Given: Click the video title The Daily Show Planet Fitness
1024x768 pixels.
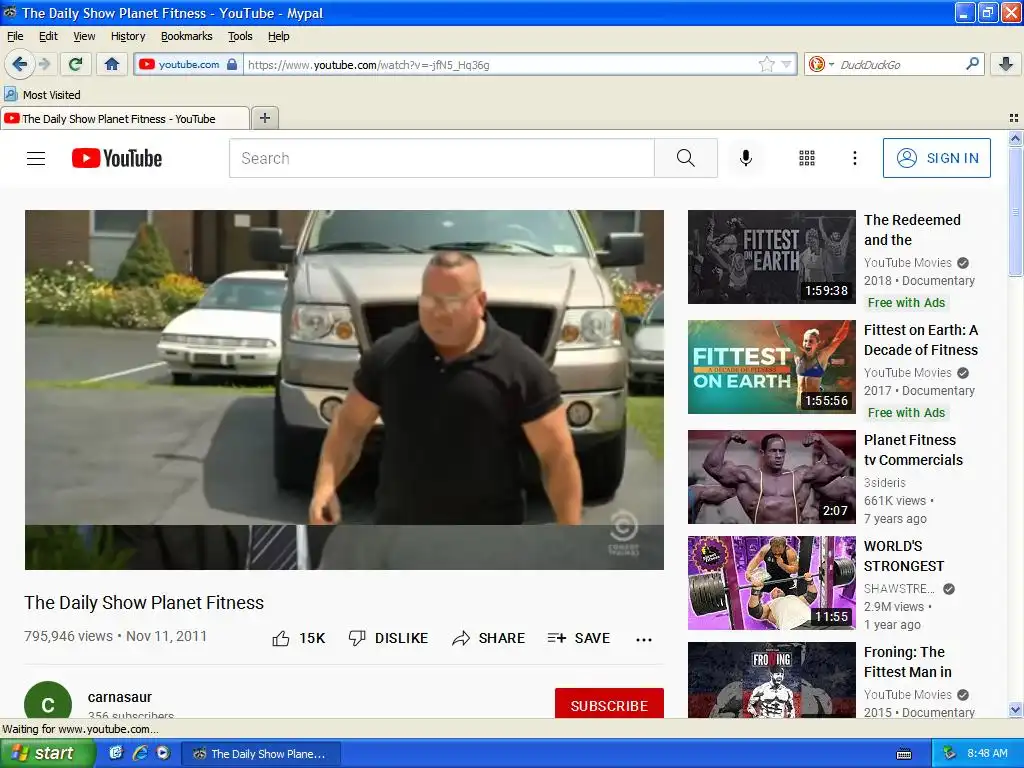Looking at the screenshot, I should [x=144, y=603].
